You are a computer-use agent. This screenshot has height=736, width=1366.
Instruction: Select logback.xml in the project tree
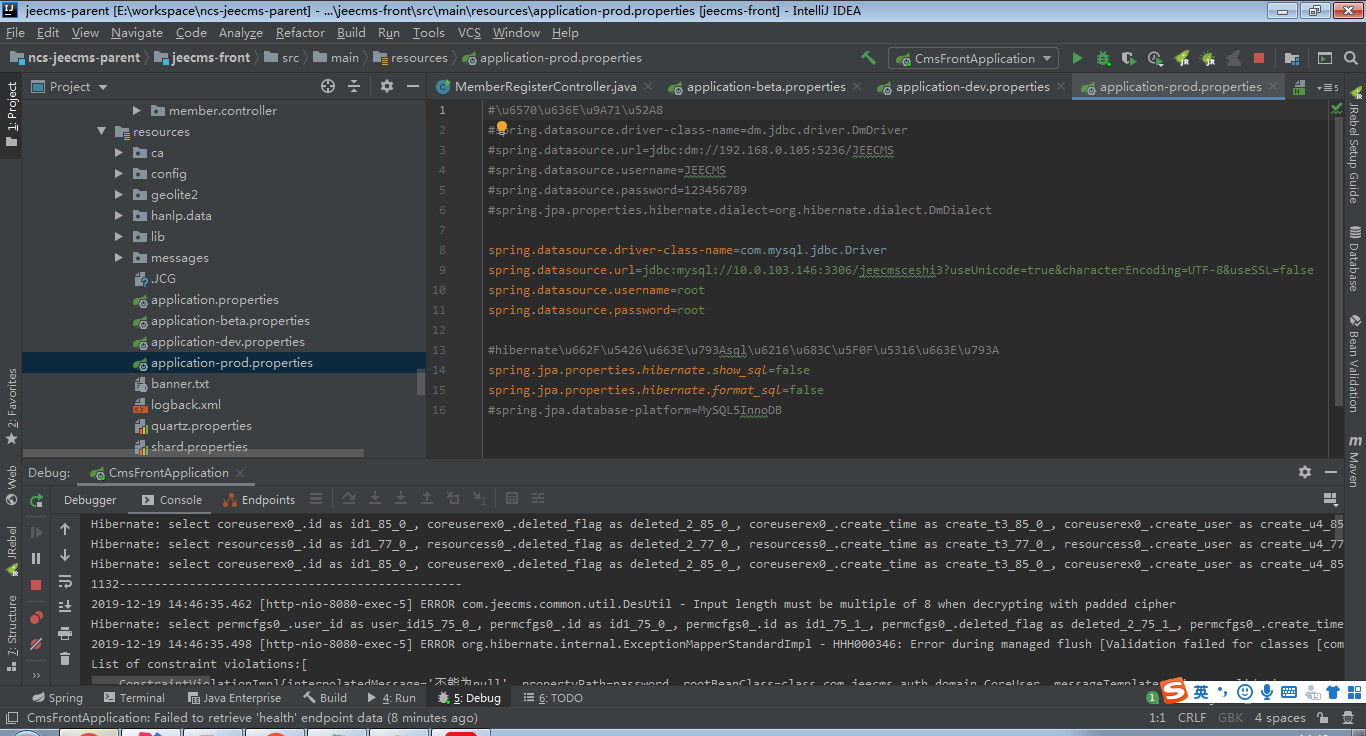click(185, 405)
